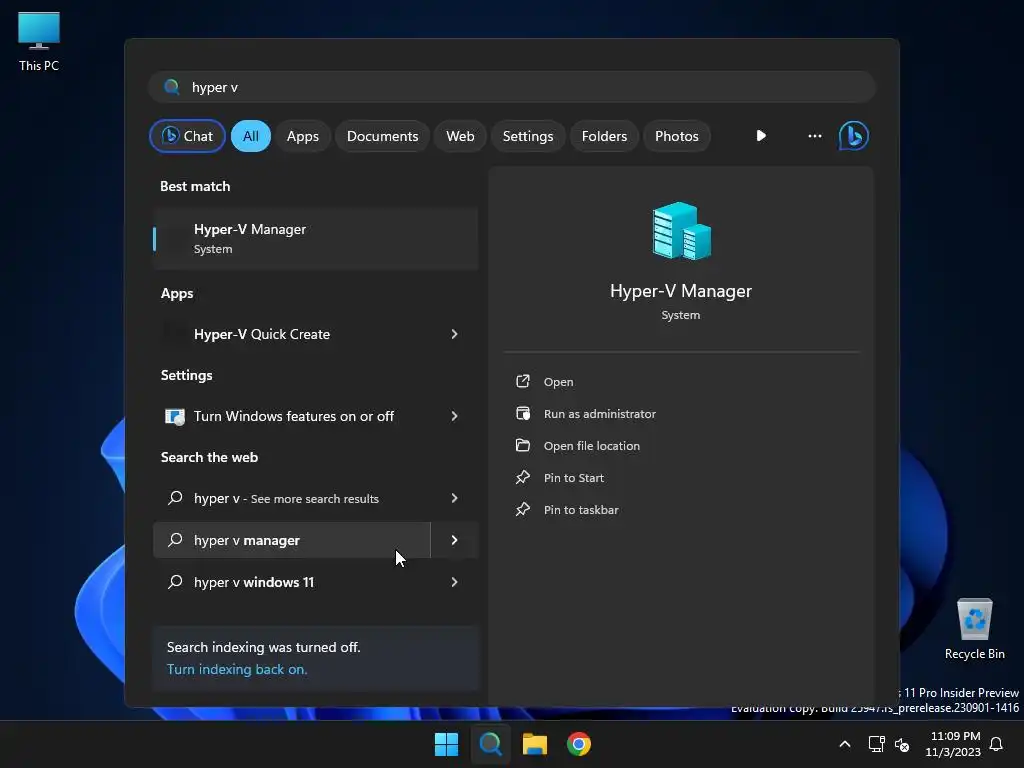Click Turn indexing back on link
Image resolution: width=1024 pixels, height=768 pixels.
click(236, 669)
